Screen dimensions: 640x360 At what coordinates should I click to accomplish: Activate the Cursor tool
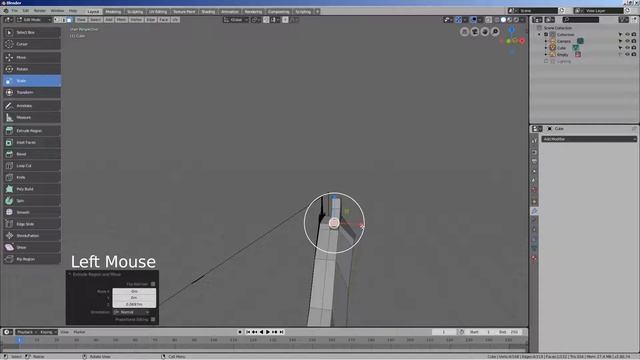point(32,44)
